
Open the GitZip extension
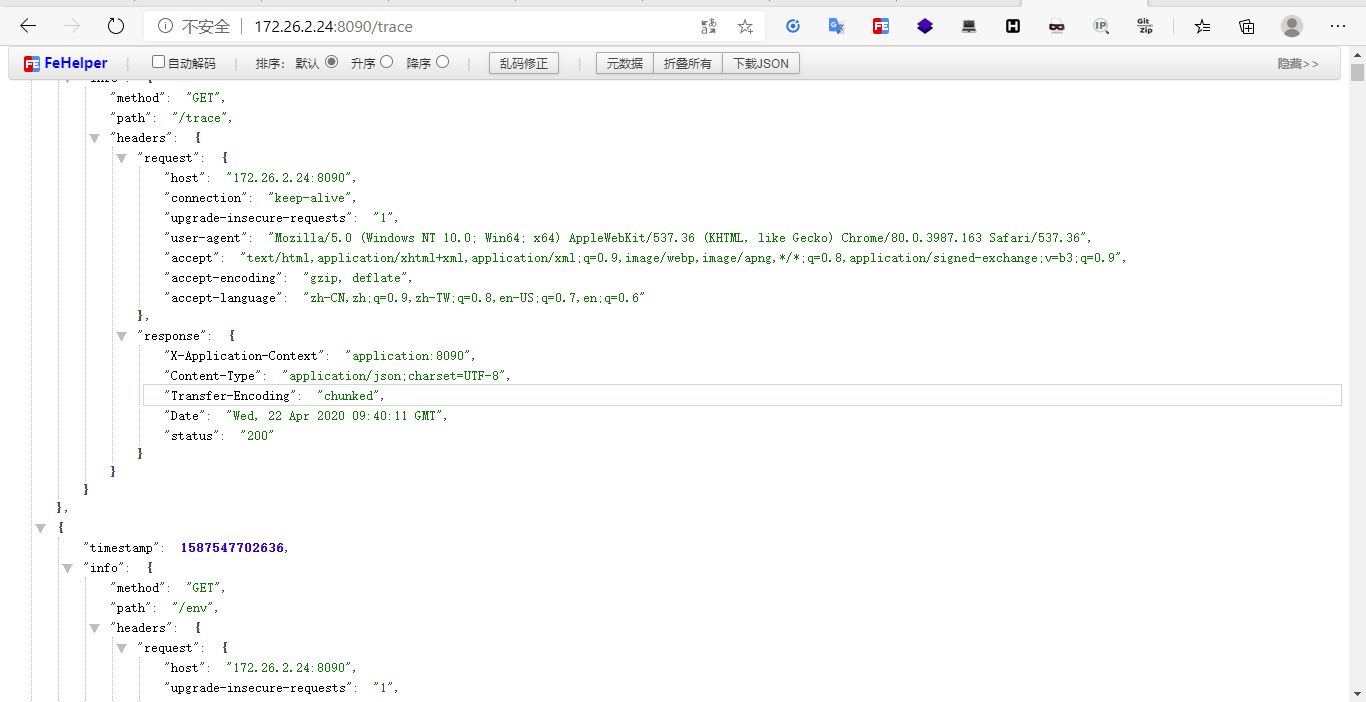1145,26
